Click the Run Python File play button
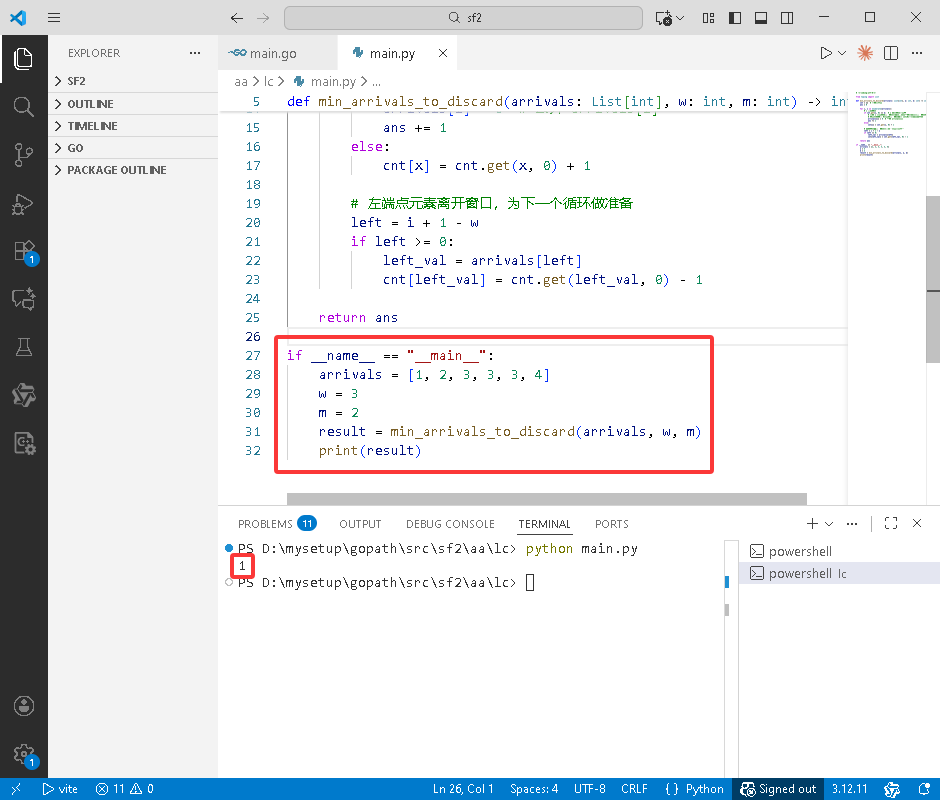940x800 pixels. click(825, 53)
